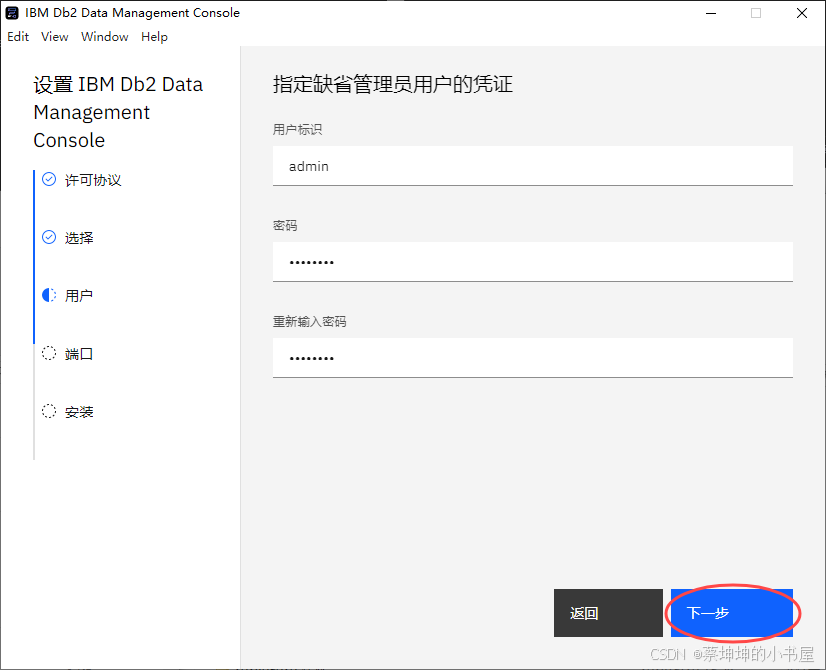The width and height of the screenshot is (826, 670).
Task: Focus the 用户标识 field containing admin
Action: click(x=533, y=166)
